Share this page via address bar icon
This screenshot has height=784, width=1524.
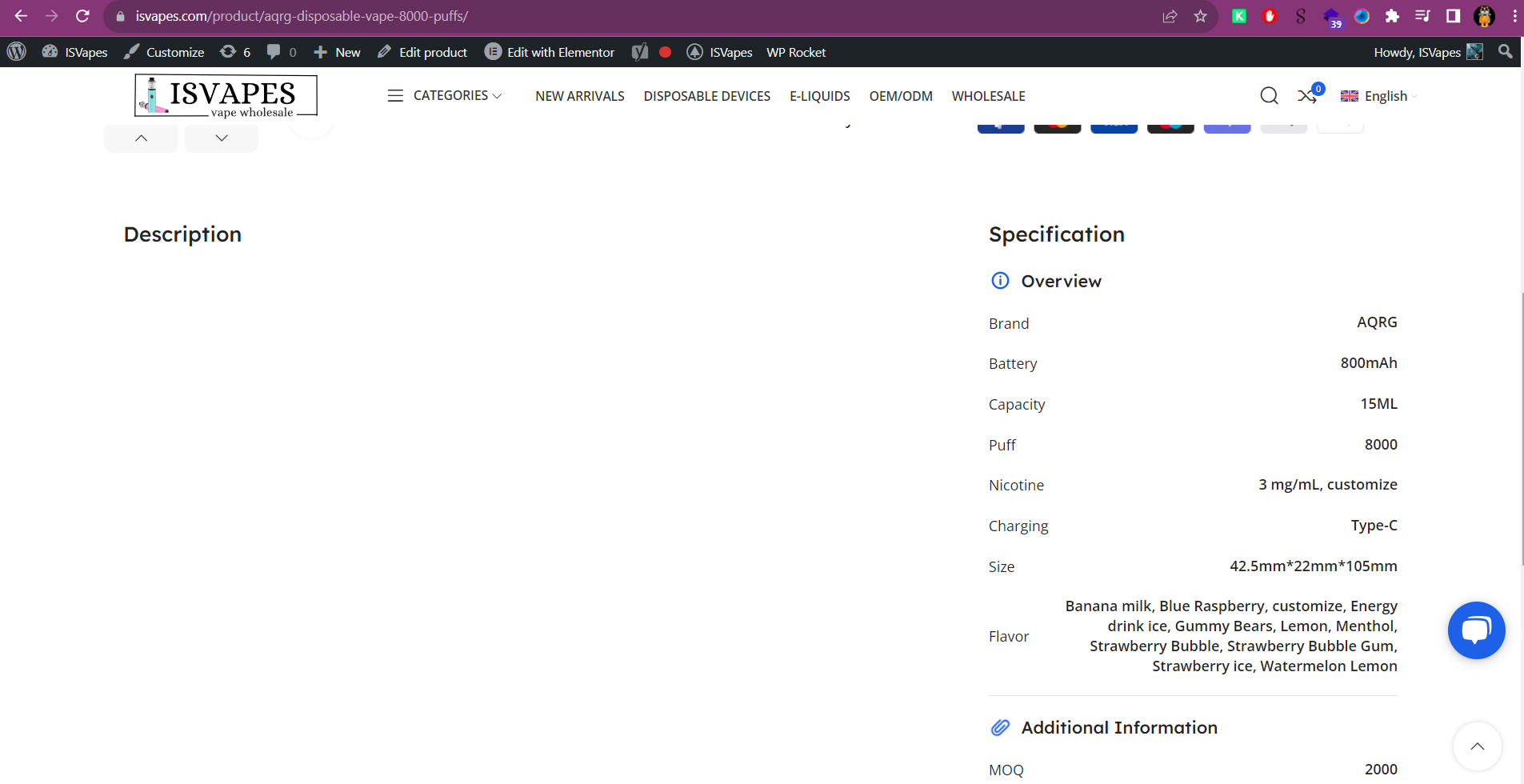click(x=1170, y=16)
